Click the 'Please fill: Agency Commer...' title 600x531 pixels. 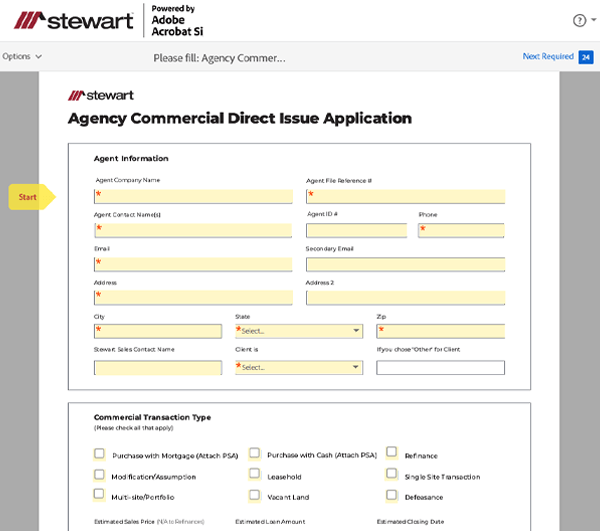219,58
